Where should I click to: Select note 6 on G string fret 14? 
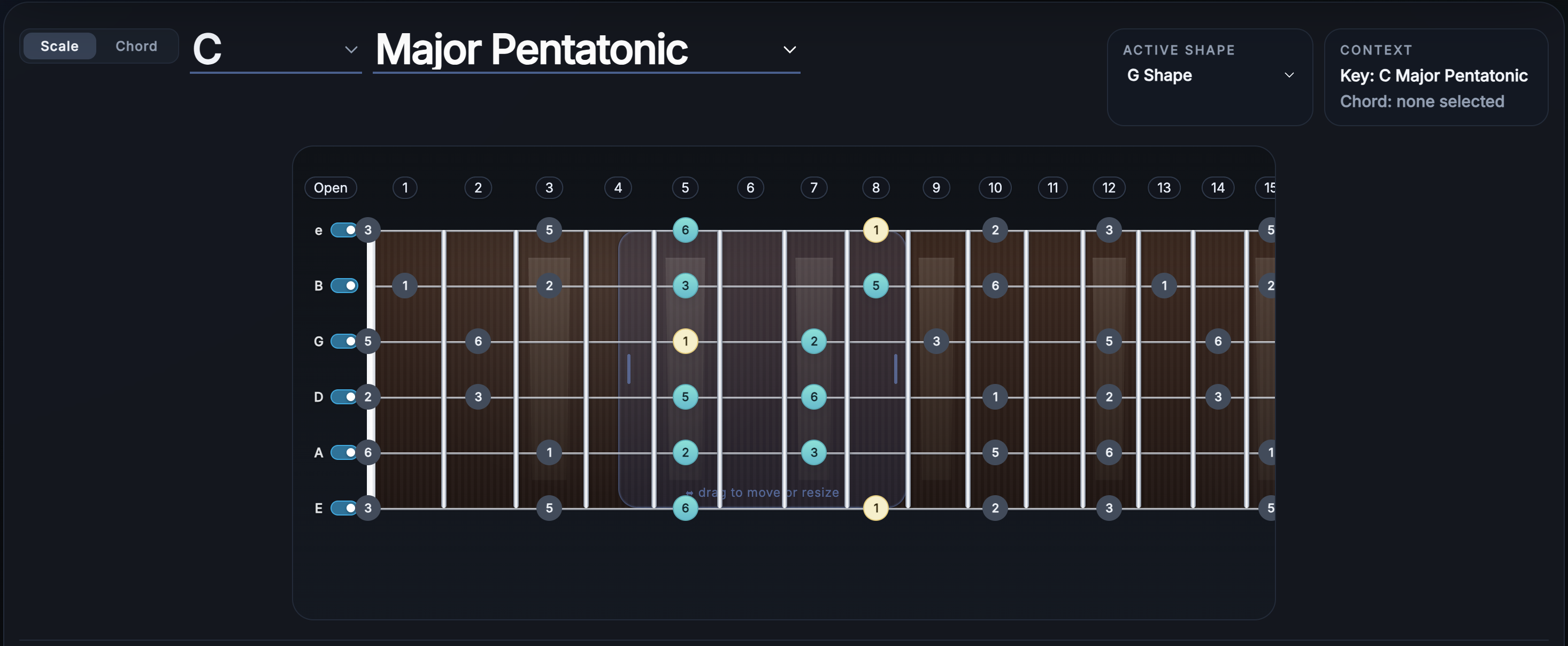pos(1218,341)
